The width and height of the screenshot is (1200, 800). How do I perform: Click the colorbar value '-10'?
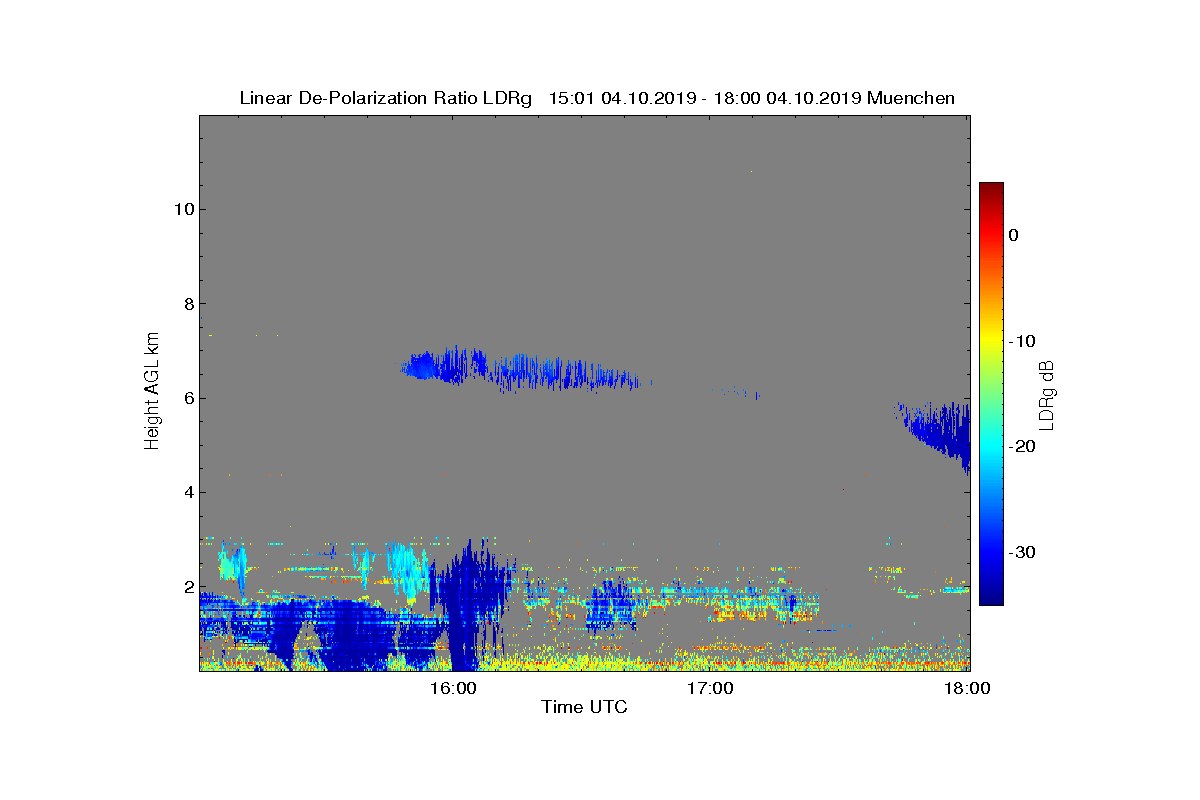1021,341
